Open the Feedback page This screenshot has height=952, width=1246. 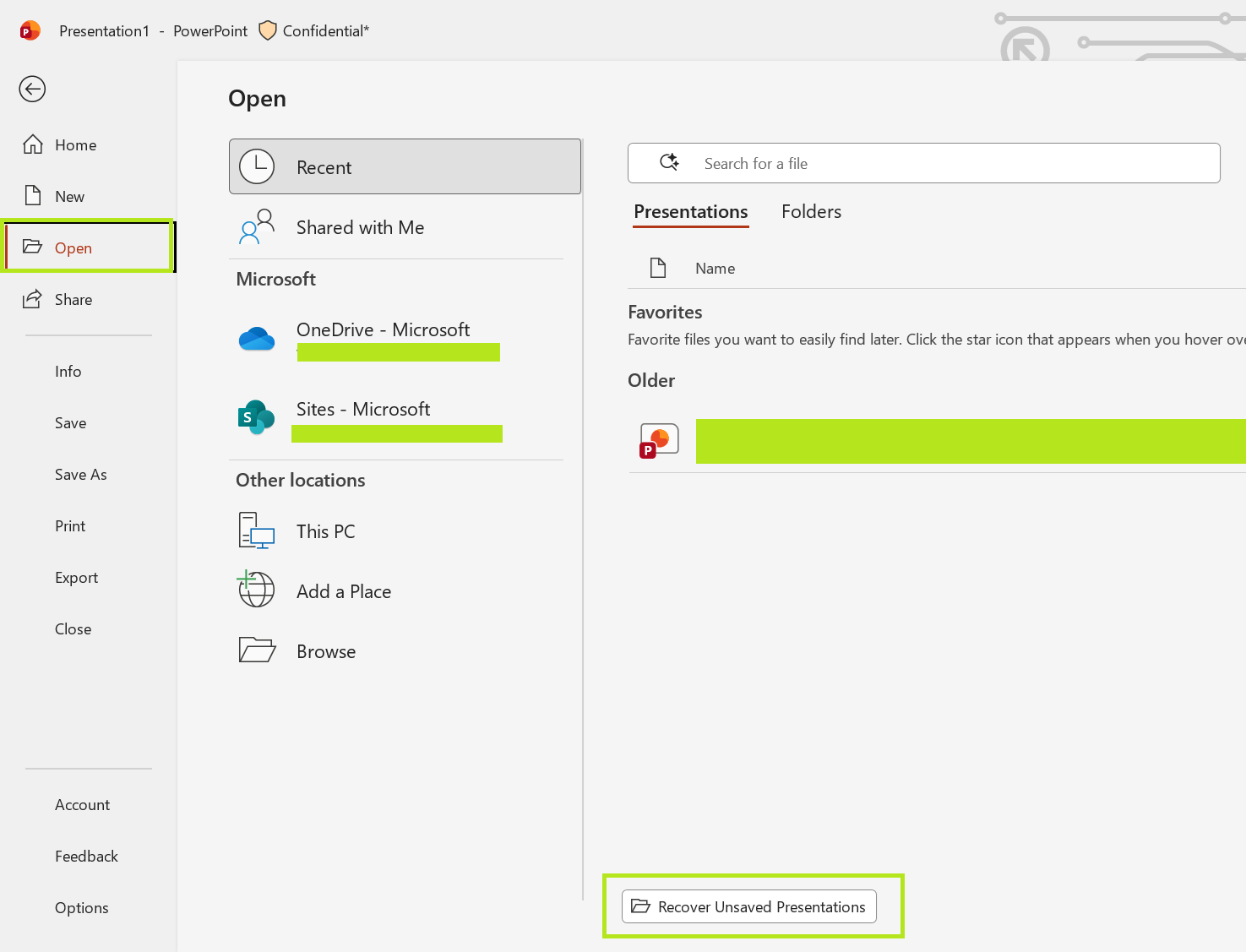click(89, 857)
